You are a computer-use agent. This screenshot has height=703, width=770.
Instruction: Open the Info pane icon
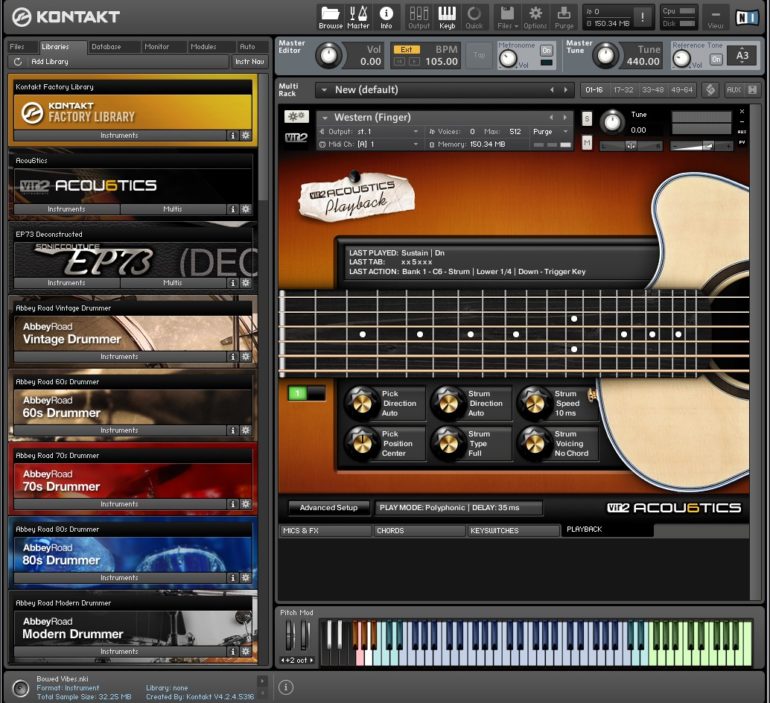click(x=386, y=17)
